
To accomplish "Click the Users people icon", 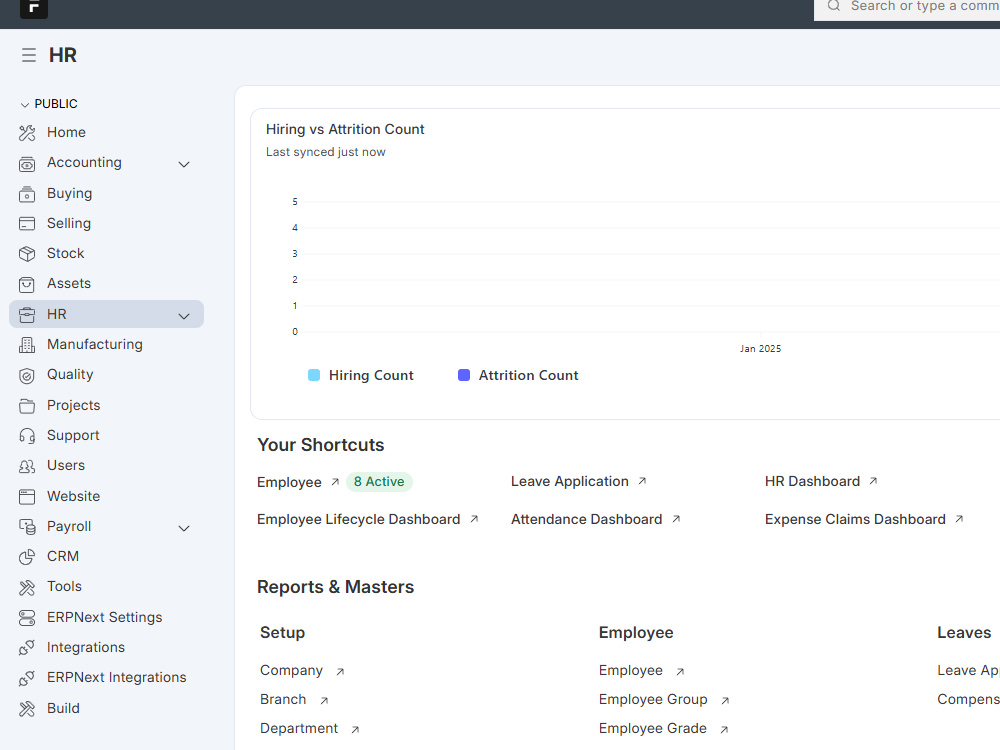I will pos(27,466).
